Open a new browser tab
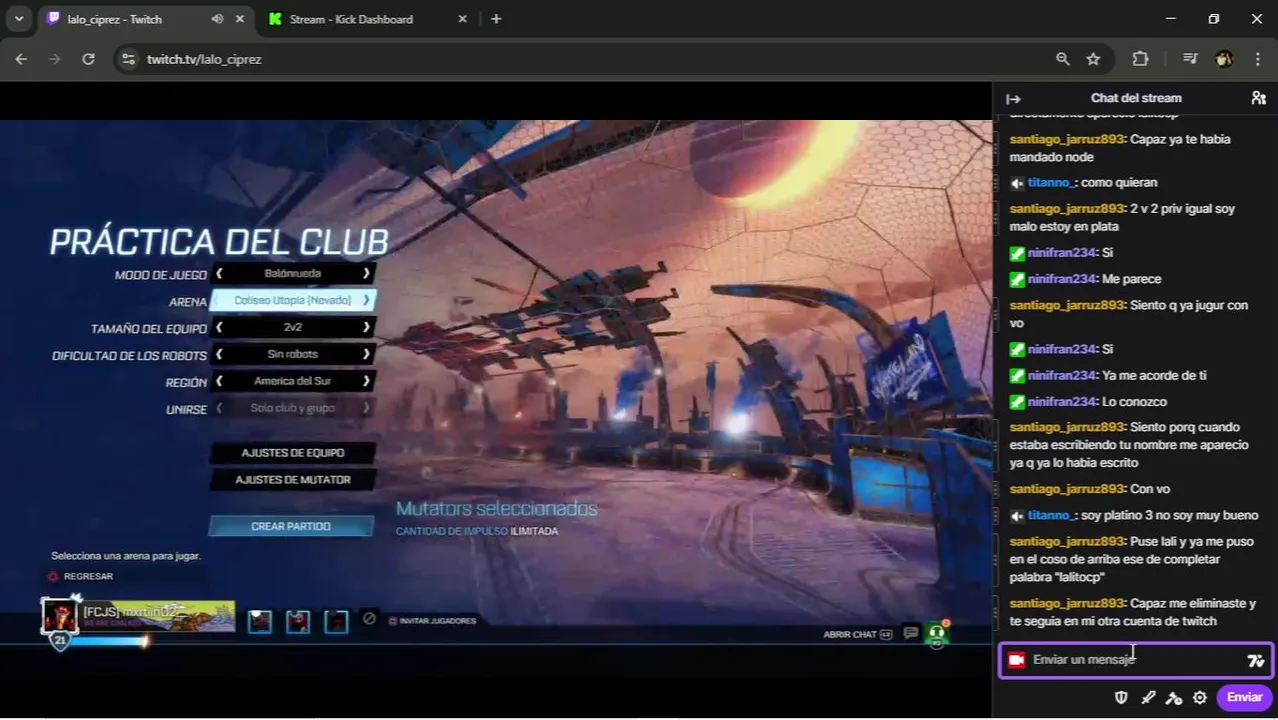Screen dimensions: 1278x720 (496, 19)
